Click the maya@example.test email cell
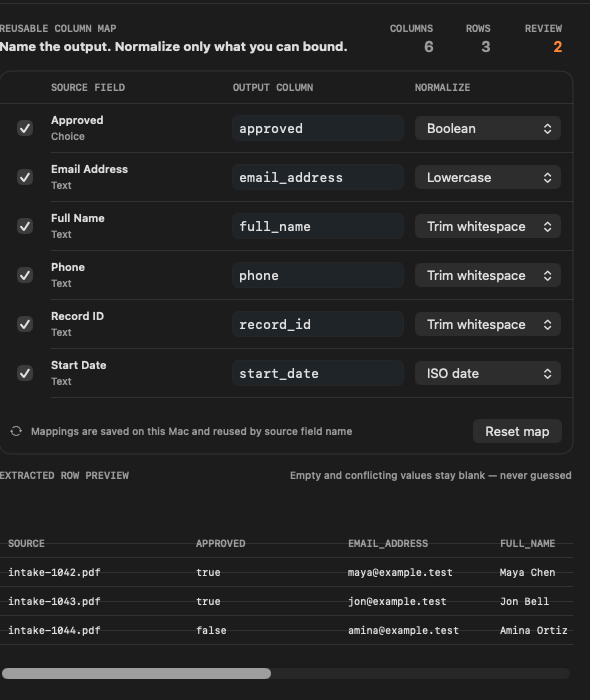Viewport: 590px width, 700px height. [400, 572]
